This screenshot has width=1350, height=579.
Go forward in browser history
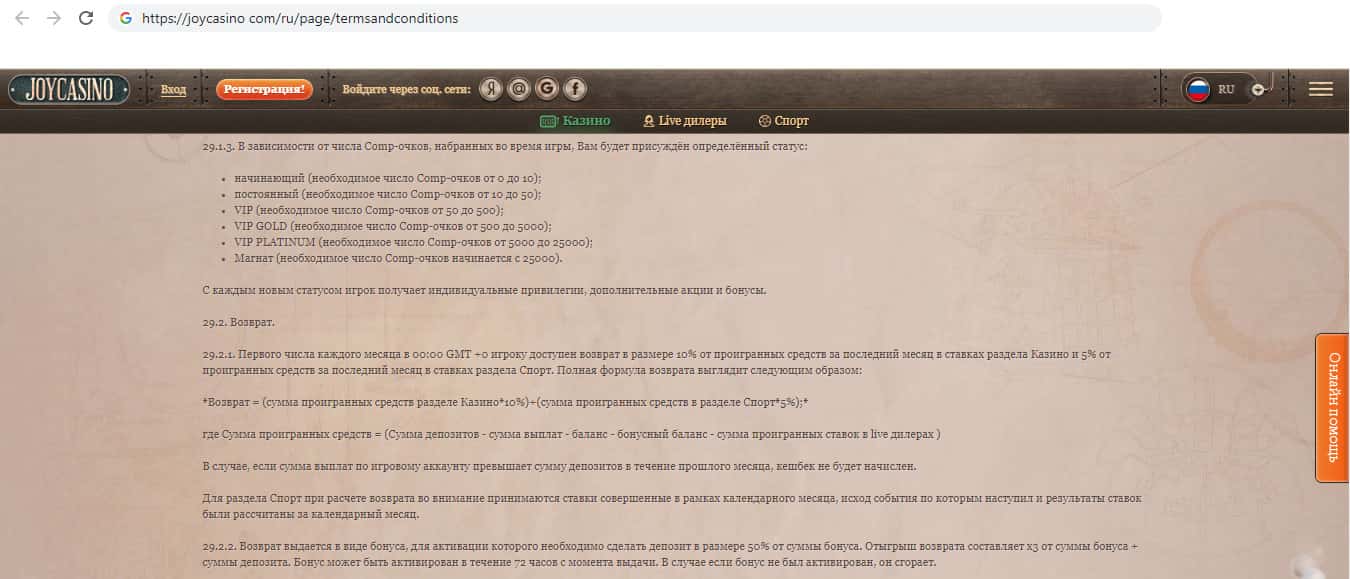(54, 18)
